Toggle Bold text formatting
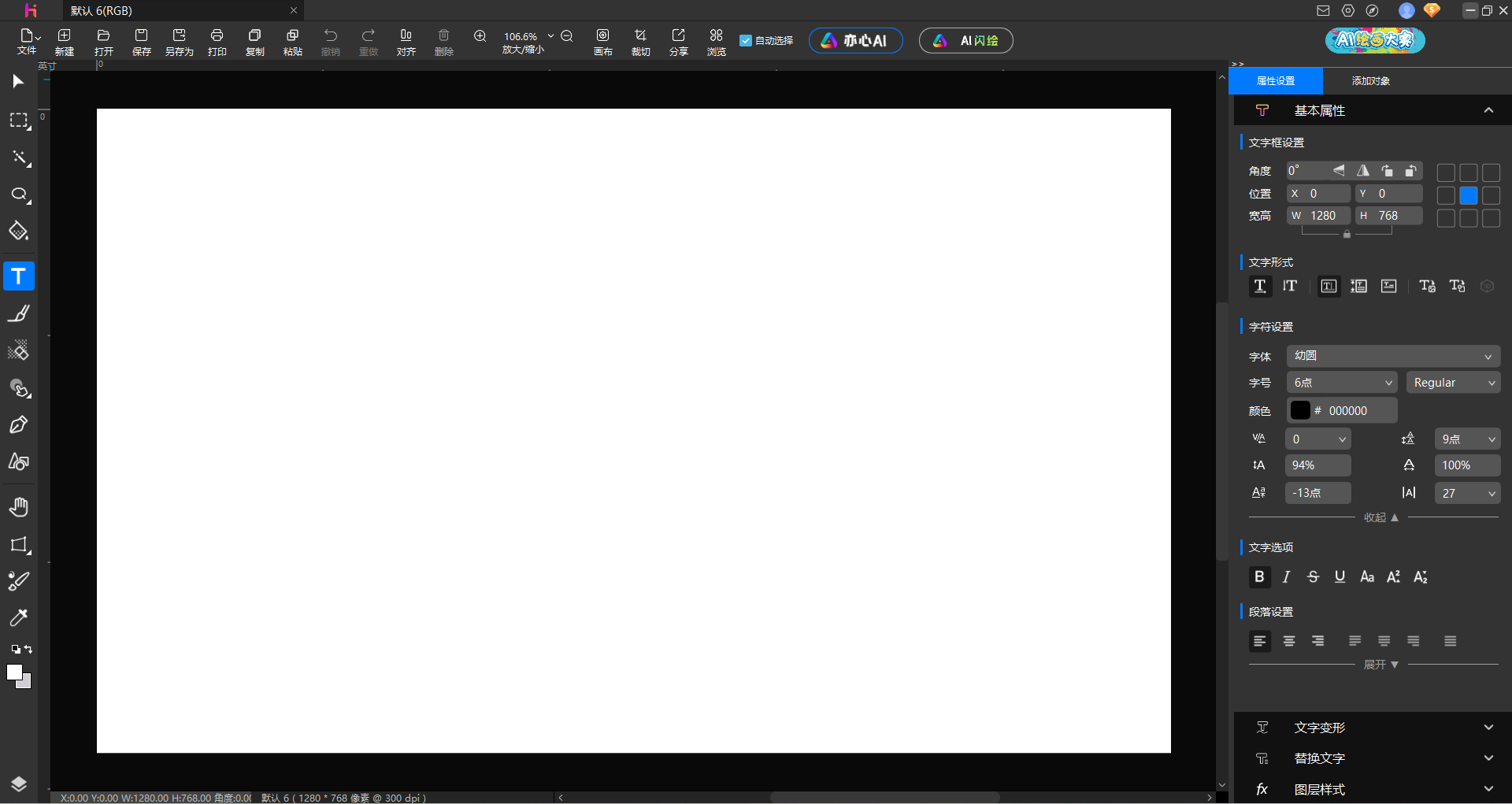Screen dimensions: 1512x804 (x=1259, y=577)
